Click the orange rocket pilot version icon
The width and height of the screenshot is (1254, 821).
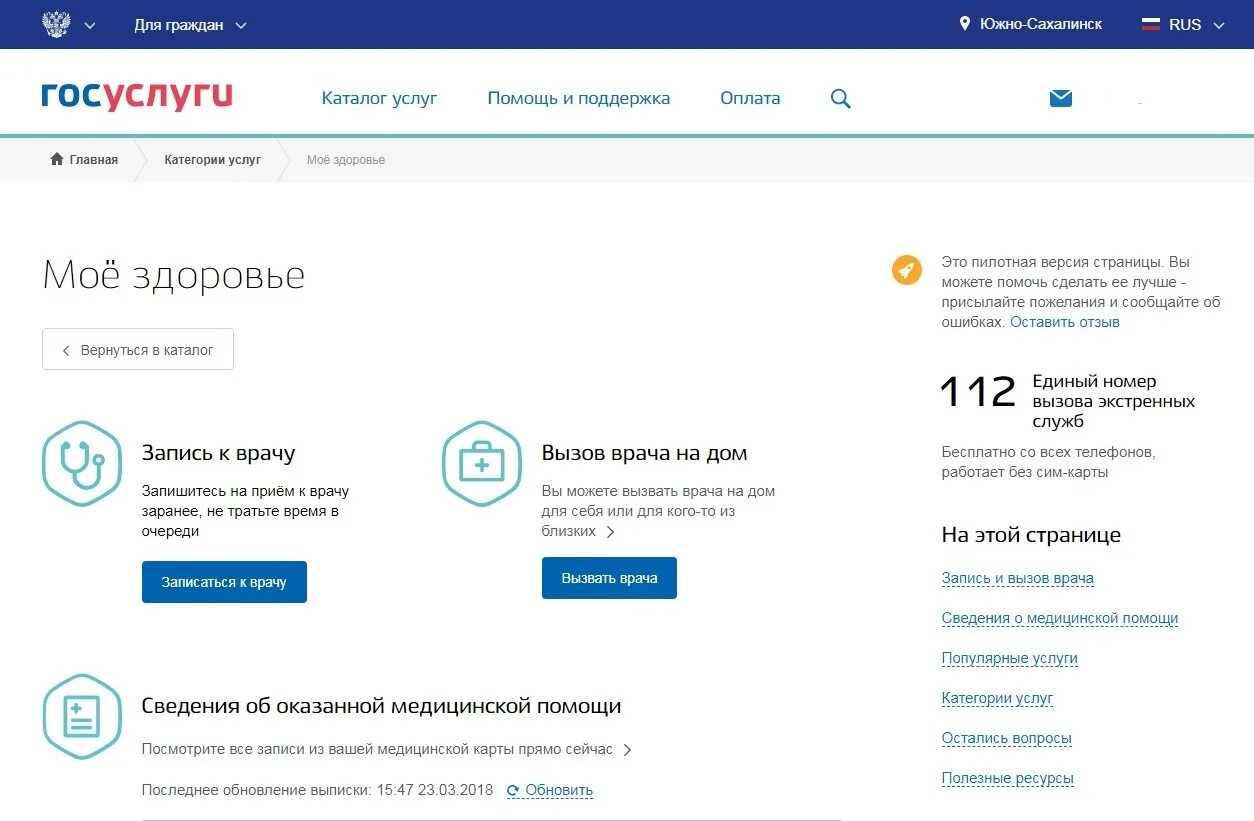click(907, 270)
